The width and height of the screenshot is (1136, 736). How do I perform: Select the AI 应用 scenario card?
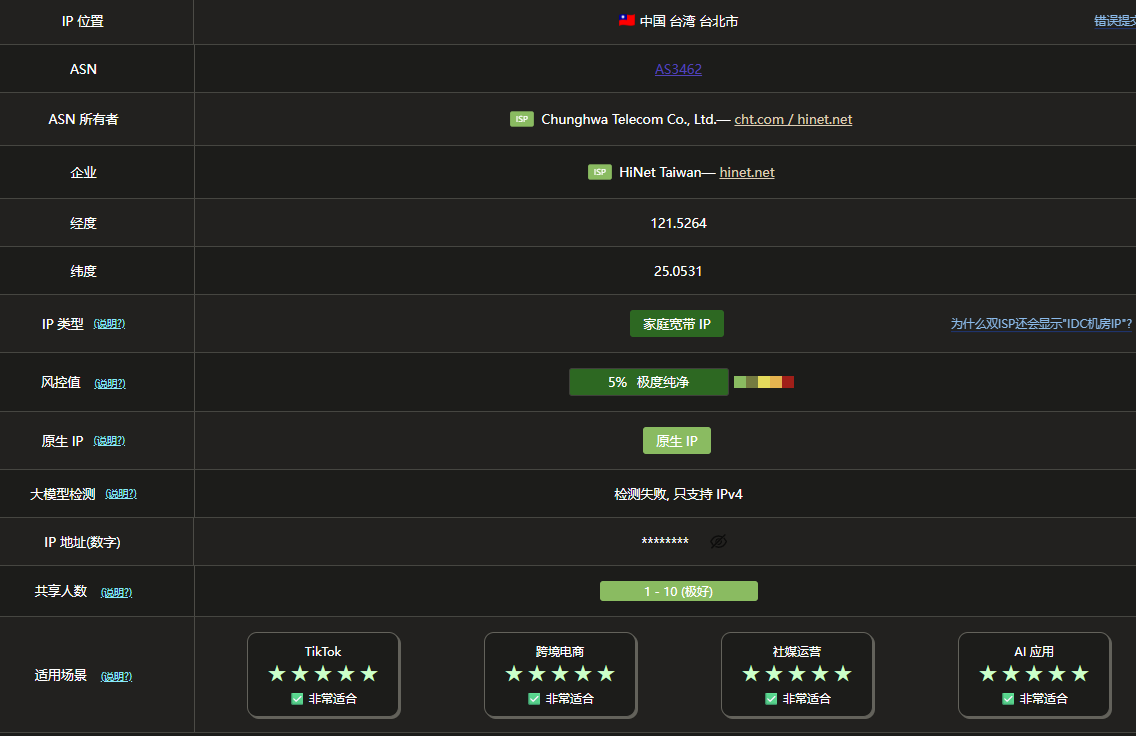click(x=1034, y=675)
